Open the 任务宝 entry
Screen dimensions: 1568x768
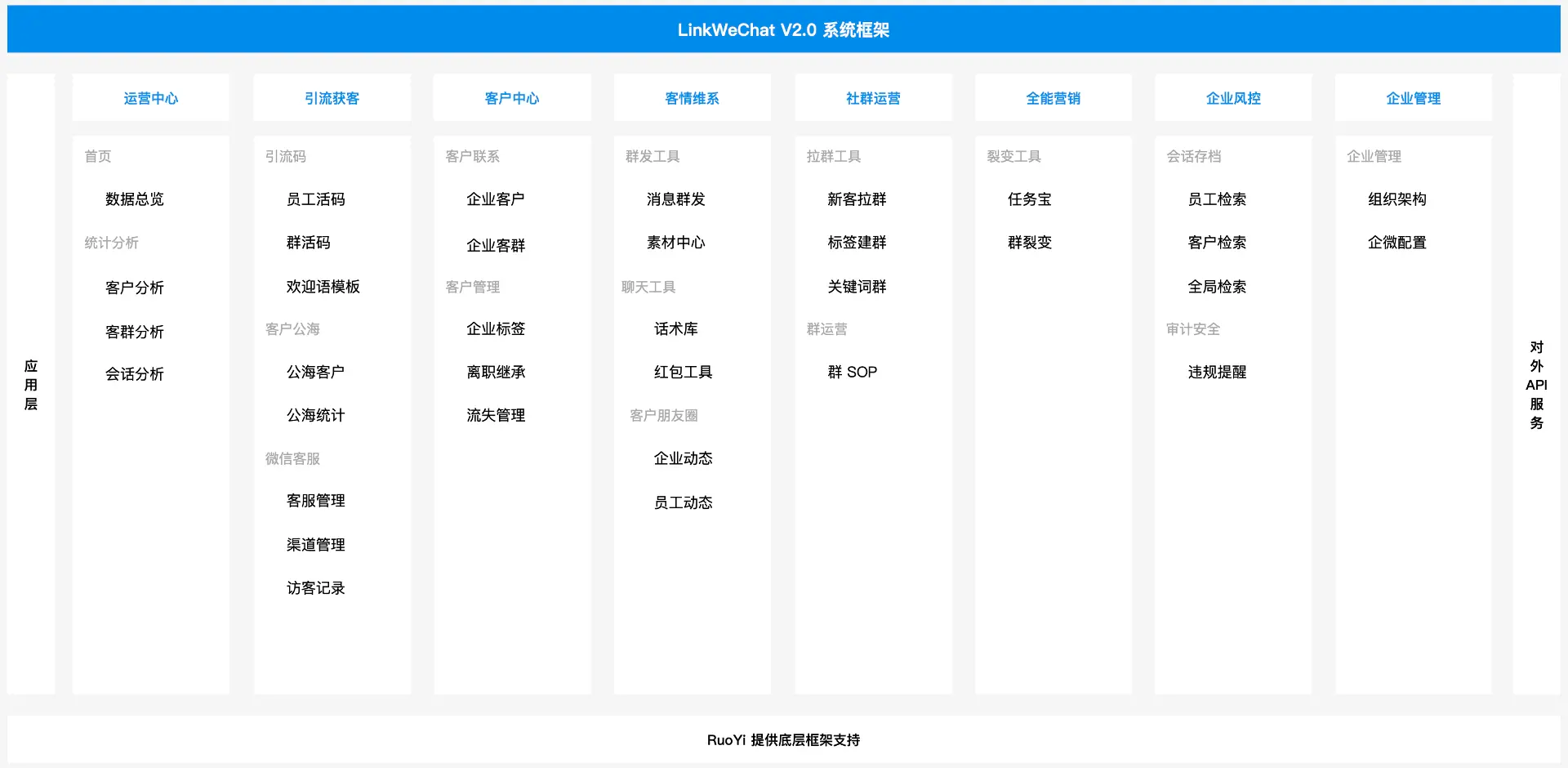1030,199
